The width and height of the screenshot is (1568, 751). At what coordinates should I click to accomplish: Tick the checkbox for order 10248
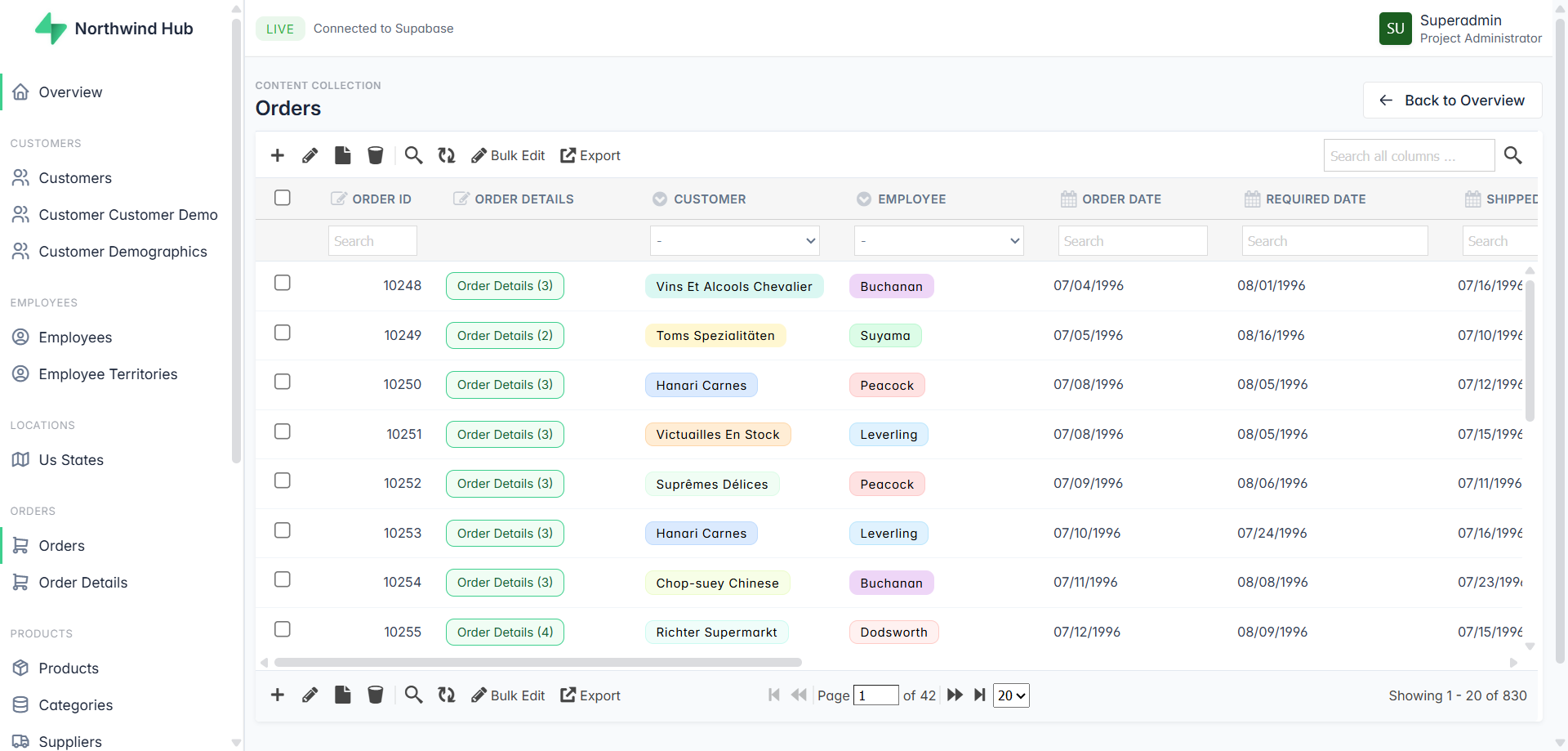pyautogui.click(x=283, y=283)
